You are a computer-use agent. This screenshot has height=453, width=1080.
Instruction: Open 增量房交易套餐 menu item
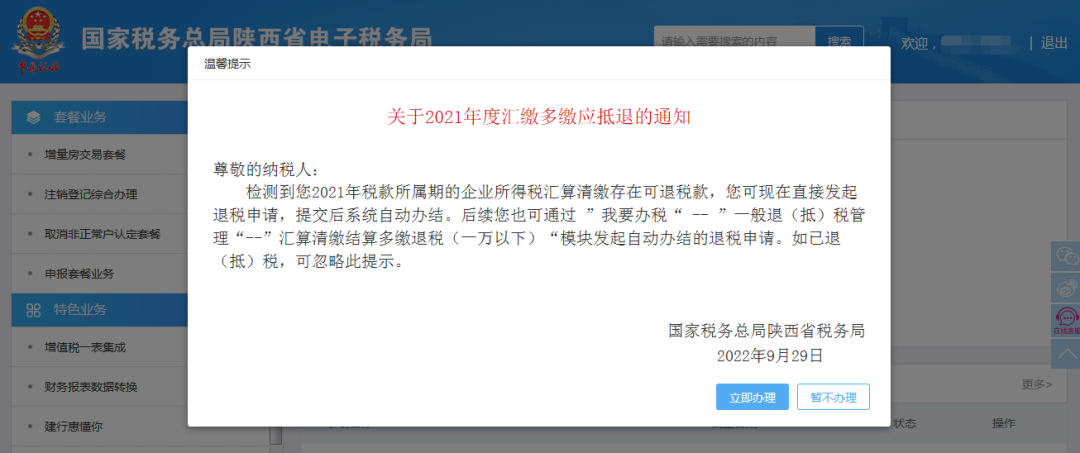pyautogui.click(x=85, y=154)
